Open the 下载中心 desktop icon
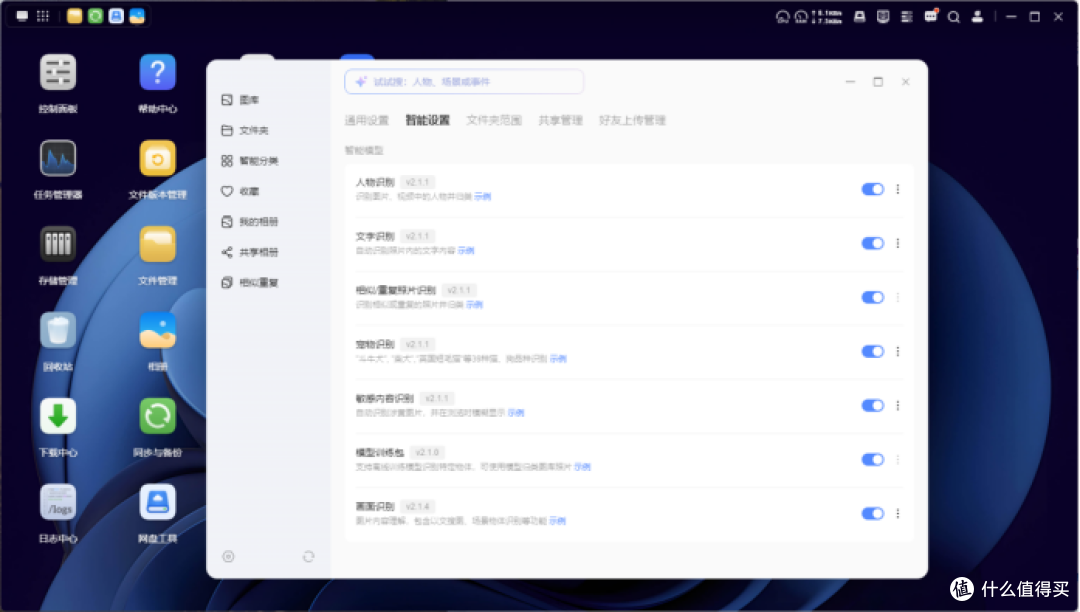Screen dimensions: 1080x612 [x=58, y=416]
